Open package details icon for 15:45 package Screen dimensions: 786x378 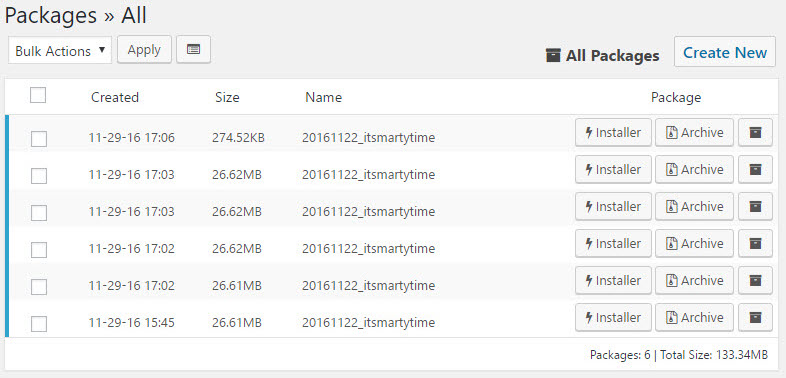(755, 317)
